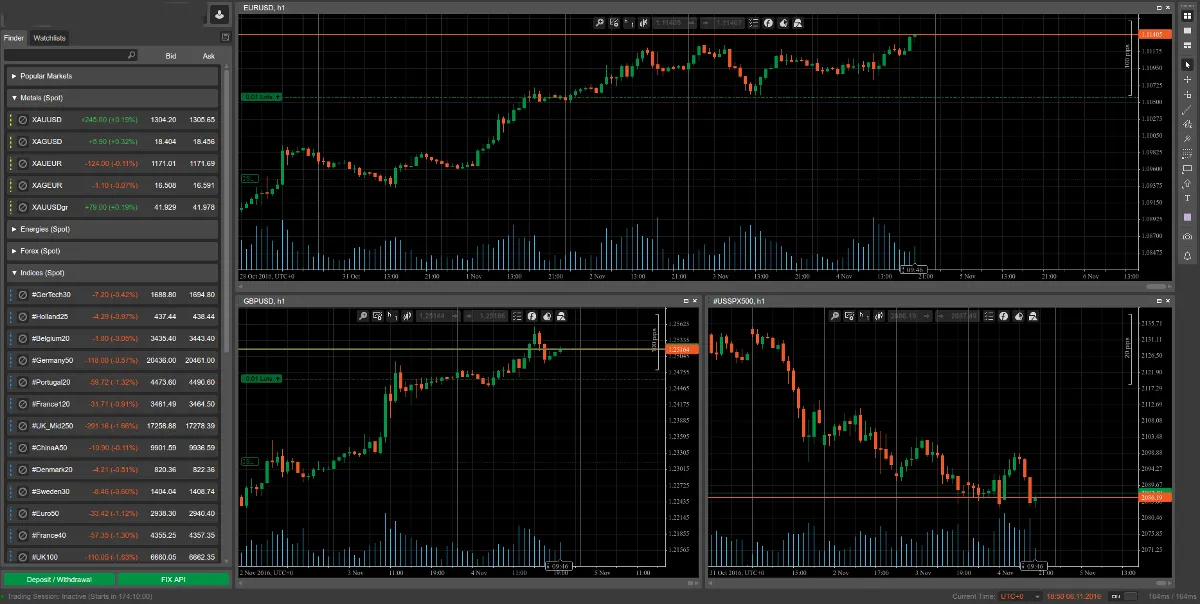Select stacked chart layout icon
This screenshot has width=1200, height=604.
[1187, 45]
